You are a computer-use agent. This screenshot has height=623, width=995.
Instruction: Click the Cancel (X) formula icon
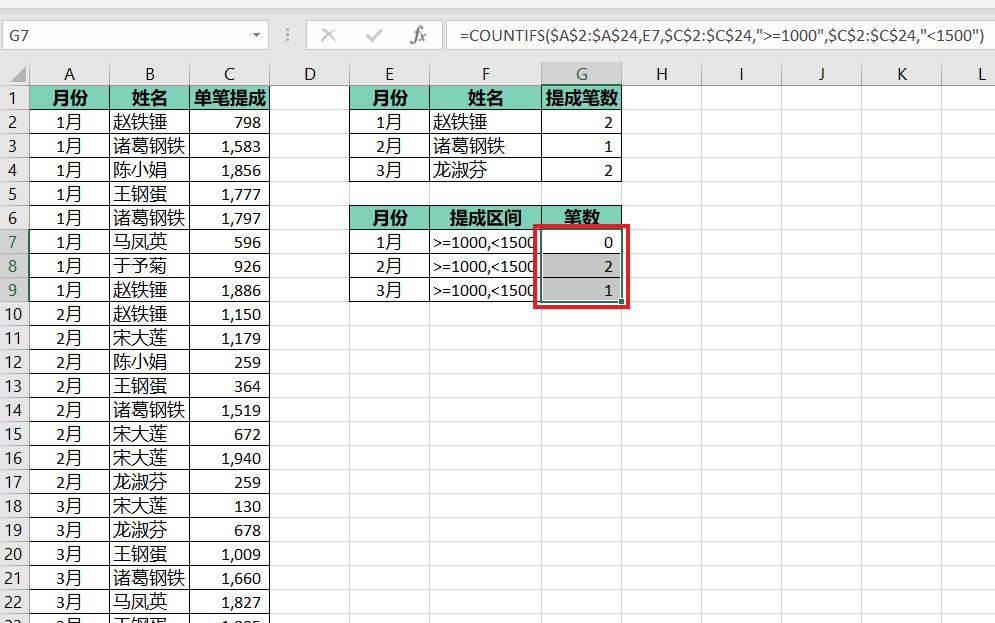tap(328, 35)
